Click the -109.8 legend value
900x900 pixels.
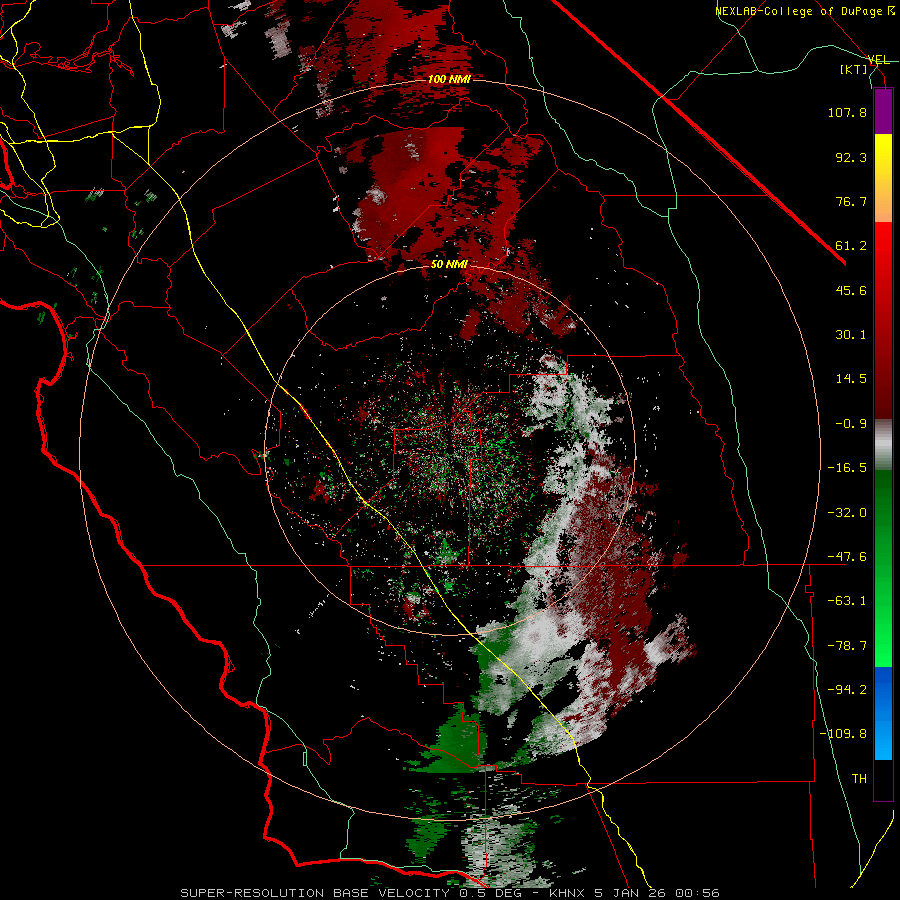coord(844,734)
